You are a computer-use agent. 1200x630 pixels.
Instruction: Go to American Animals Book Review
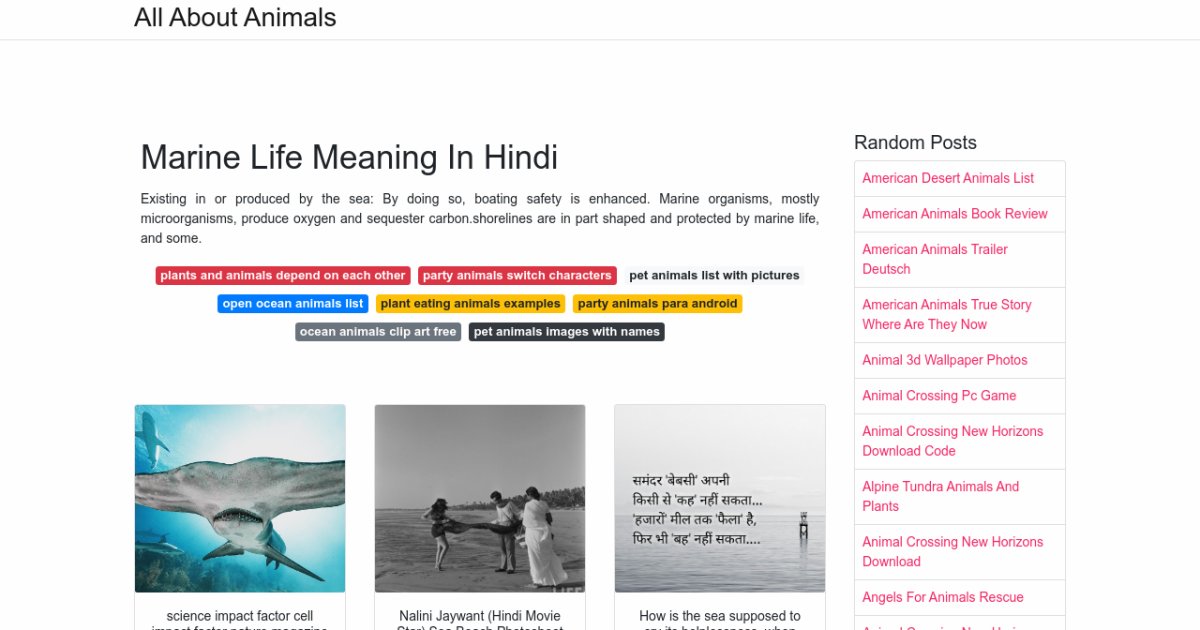pos(955,214)
